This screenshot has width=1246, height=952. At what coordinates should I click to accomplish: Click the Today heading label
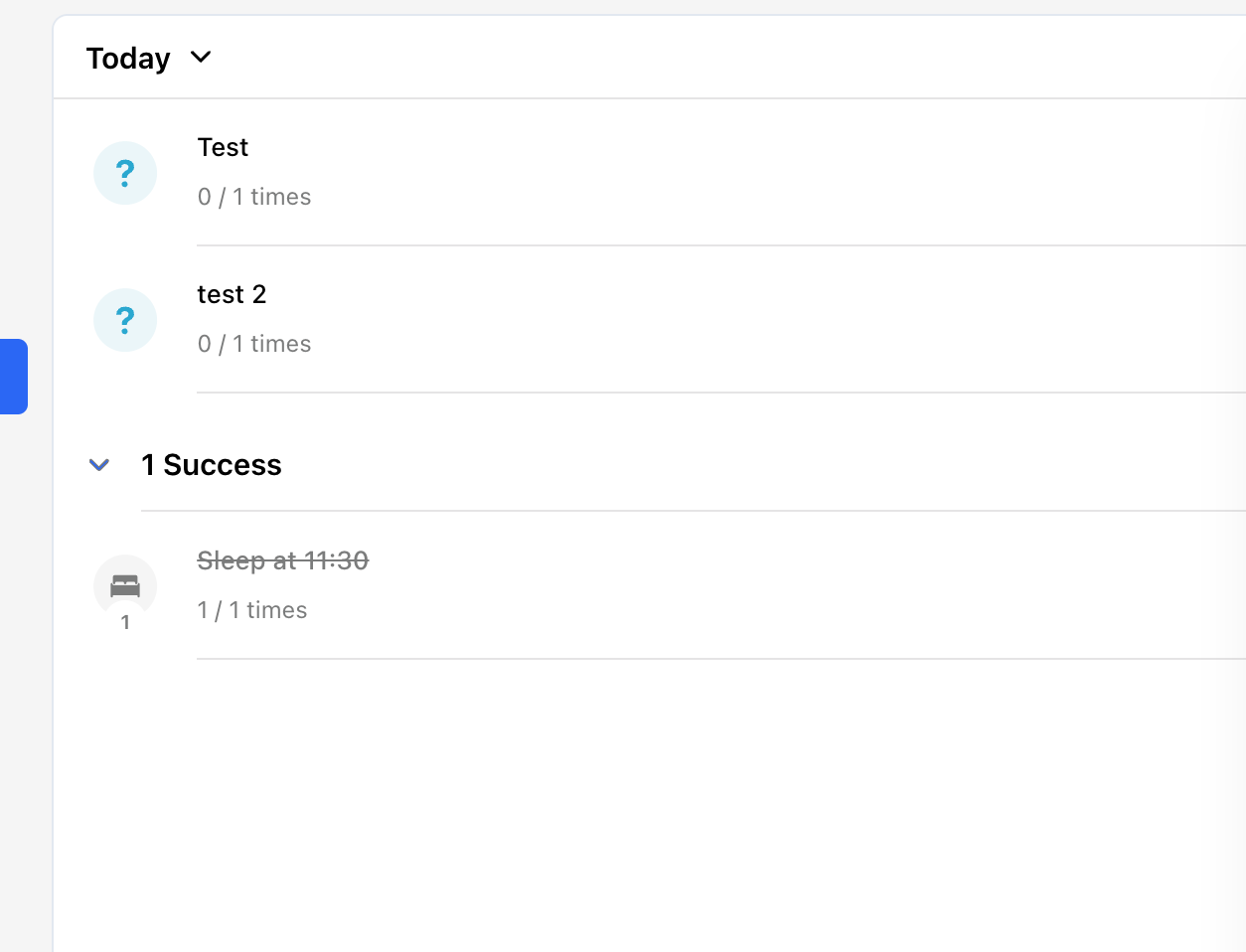(x=128, y=59)
